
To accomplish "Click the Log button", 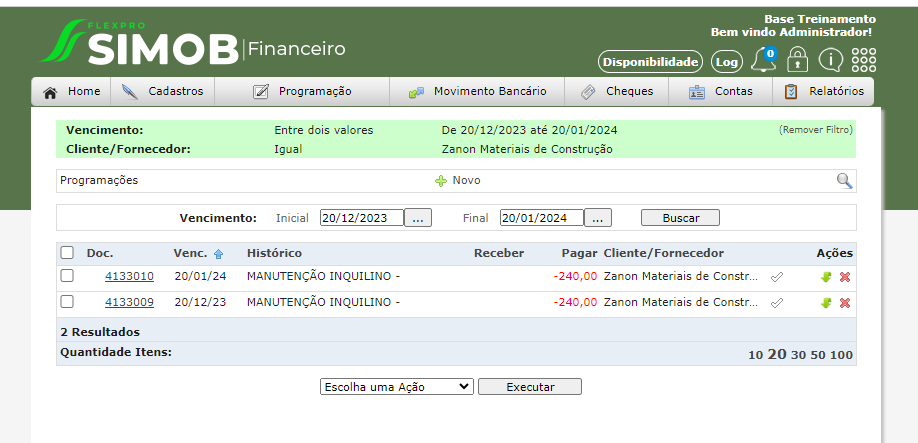I will click(x=727, y=61).
